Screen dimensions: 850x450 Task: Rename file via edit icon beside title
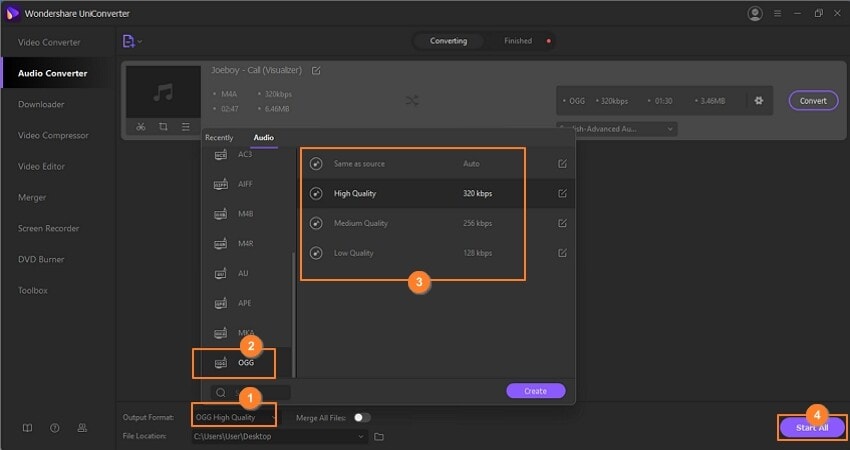click(x=316, y=70)
